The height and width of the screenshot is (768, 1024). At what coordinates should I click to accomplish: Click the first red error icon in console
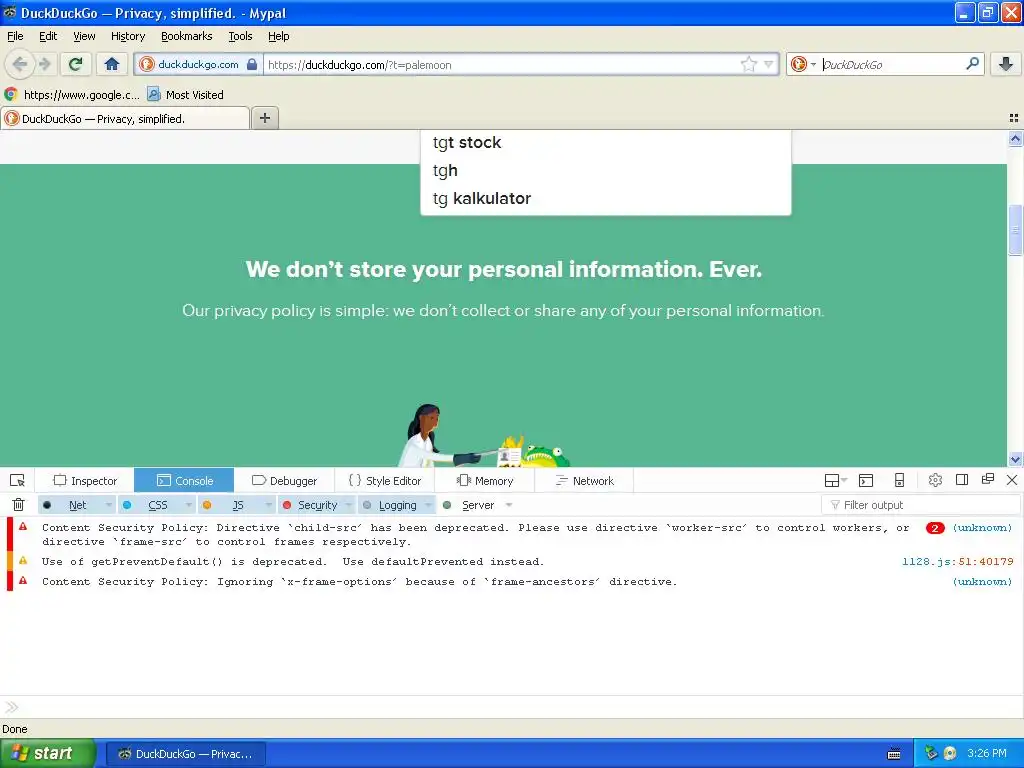(x=23, y=526)
